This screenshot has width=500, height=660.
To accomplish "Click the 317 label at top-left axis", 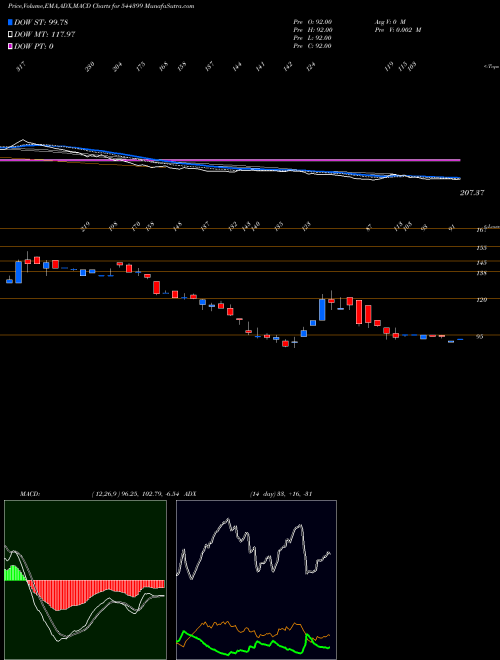I will tap(22, 67).
